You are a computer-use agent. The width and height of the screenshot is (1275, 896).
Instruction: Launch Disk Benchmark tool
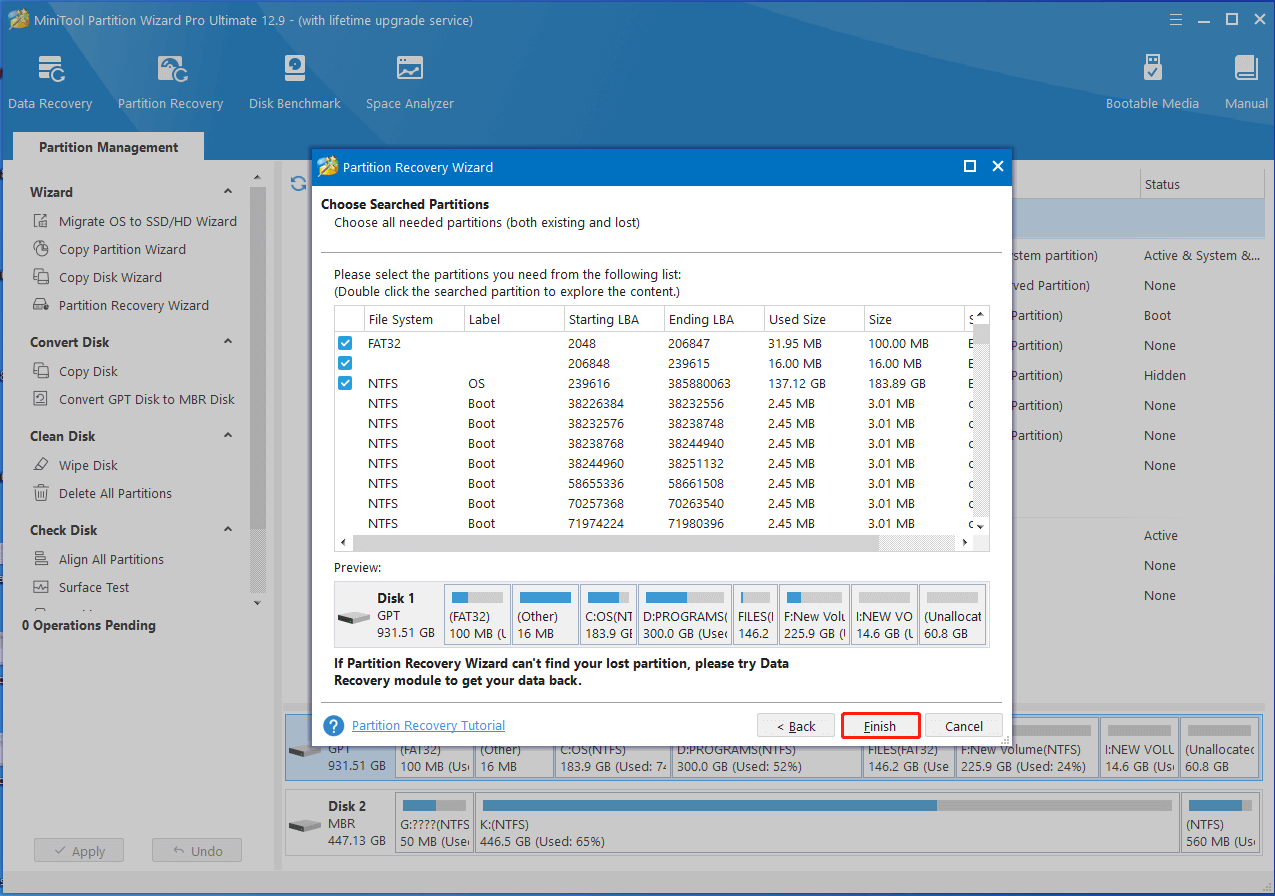click(x=295, y=70)
